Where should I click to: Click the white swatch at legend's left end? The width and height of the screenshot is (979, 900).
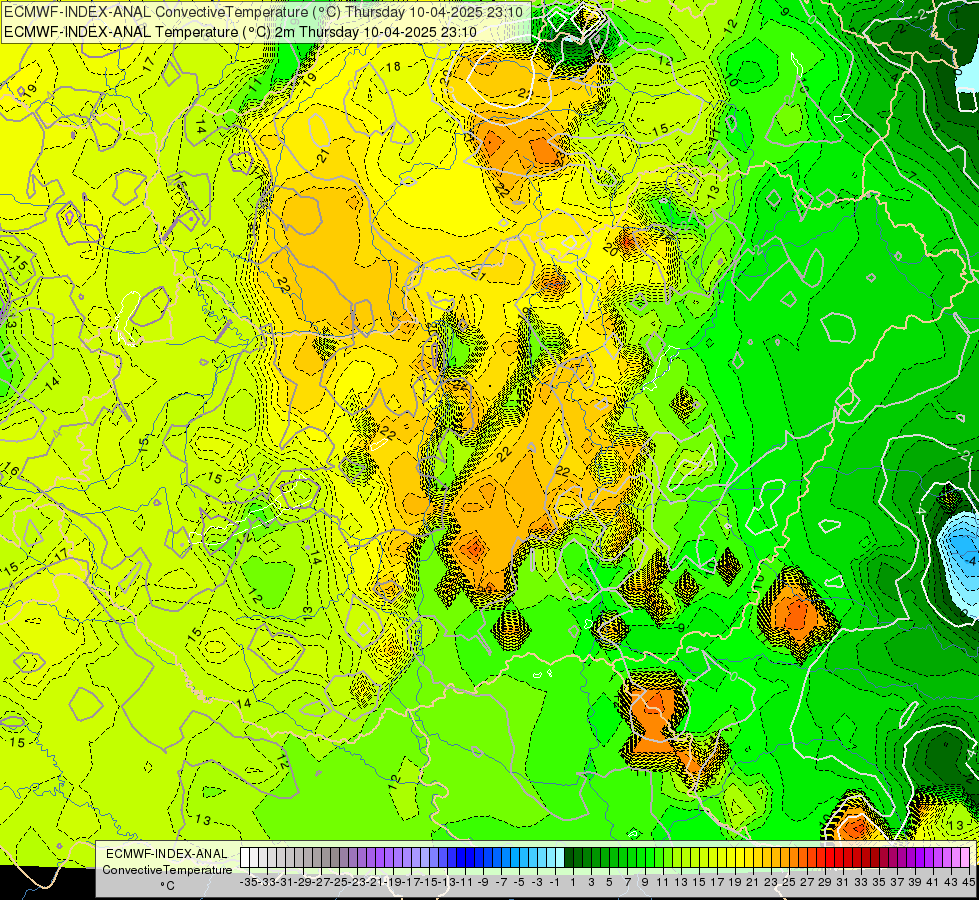coord(244,858)
